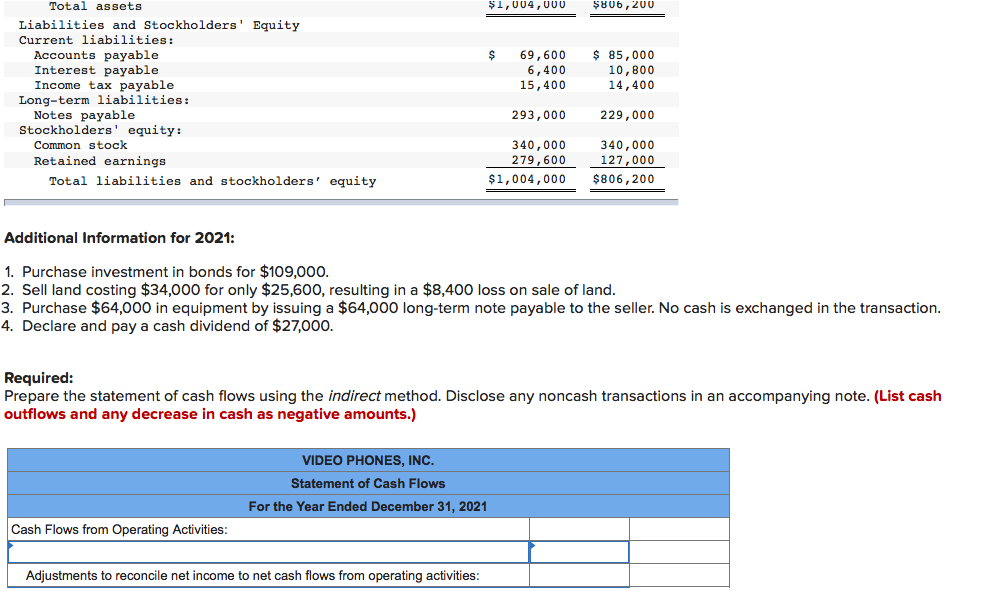1006x592 pixels.
Task: Click the VIDEO PHONES, INC. header row
Action: [368, 460]
